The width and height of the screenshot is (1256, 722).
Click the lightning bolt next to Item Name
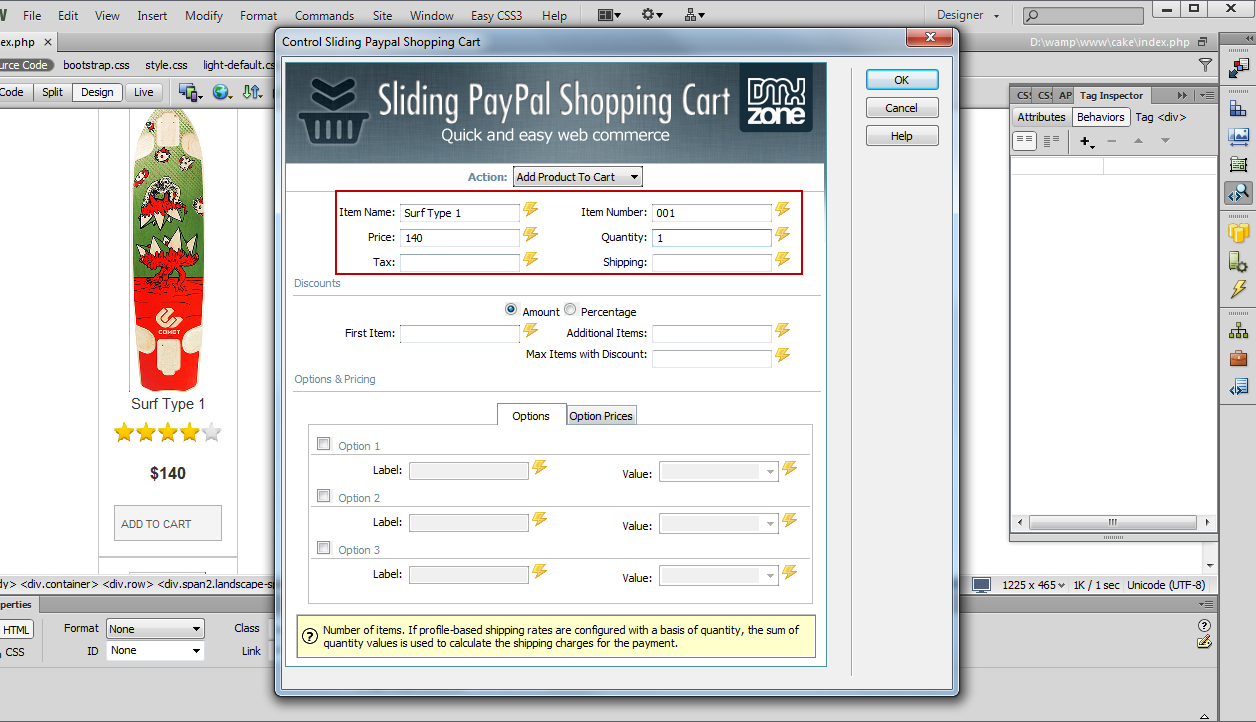click(x=530, y=210)
